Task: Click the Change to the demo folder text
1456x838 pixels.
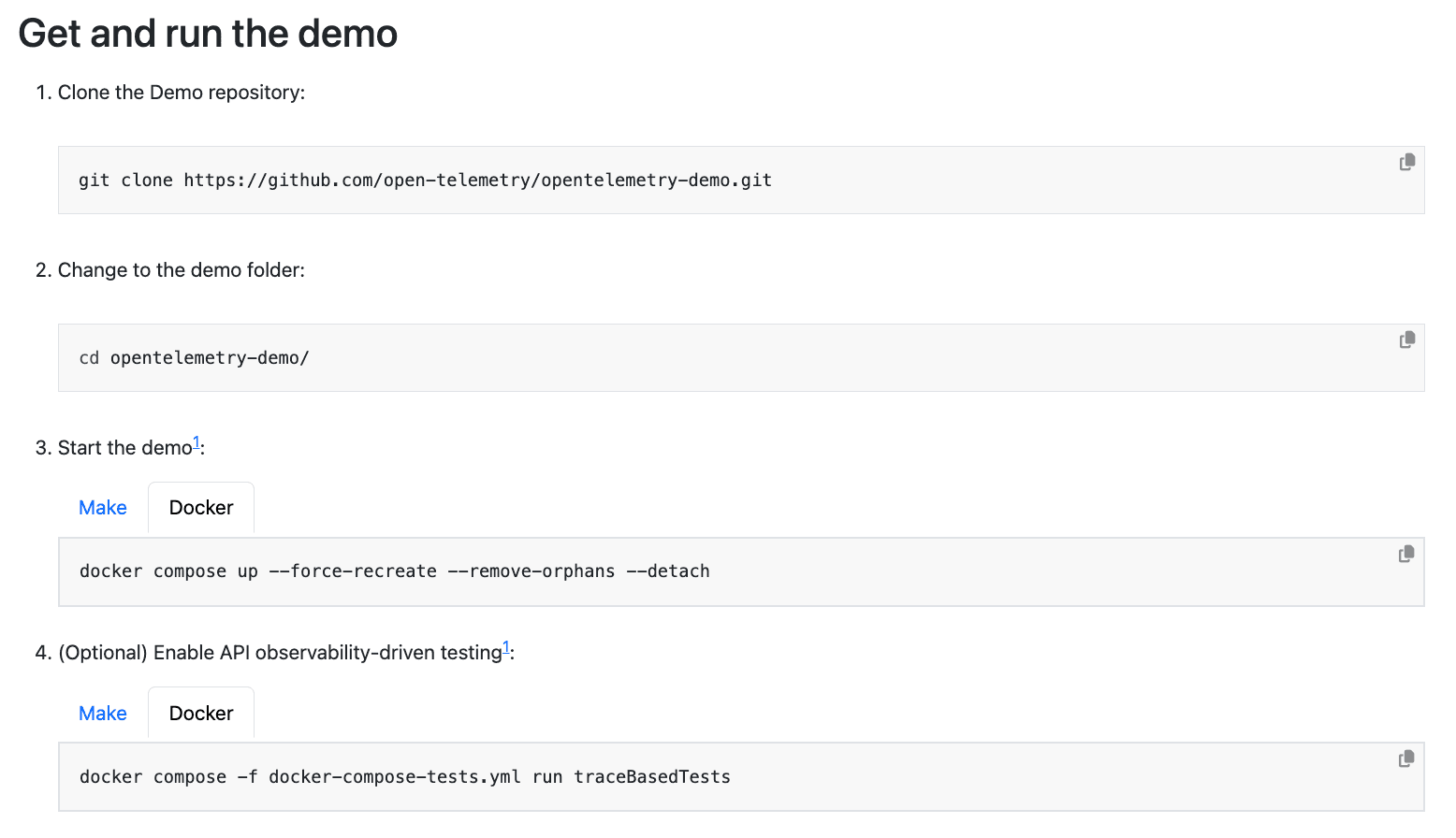Action: click(x=182, y=270)
